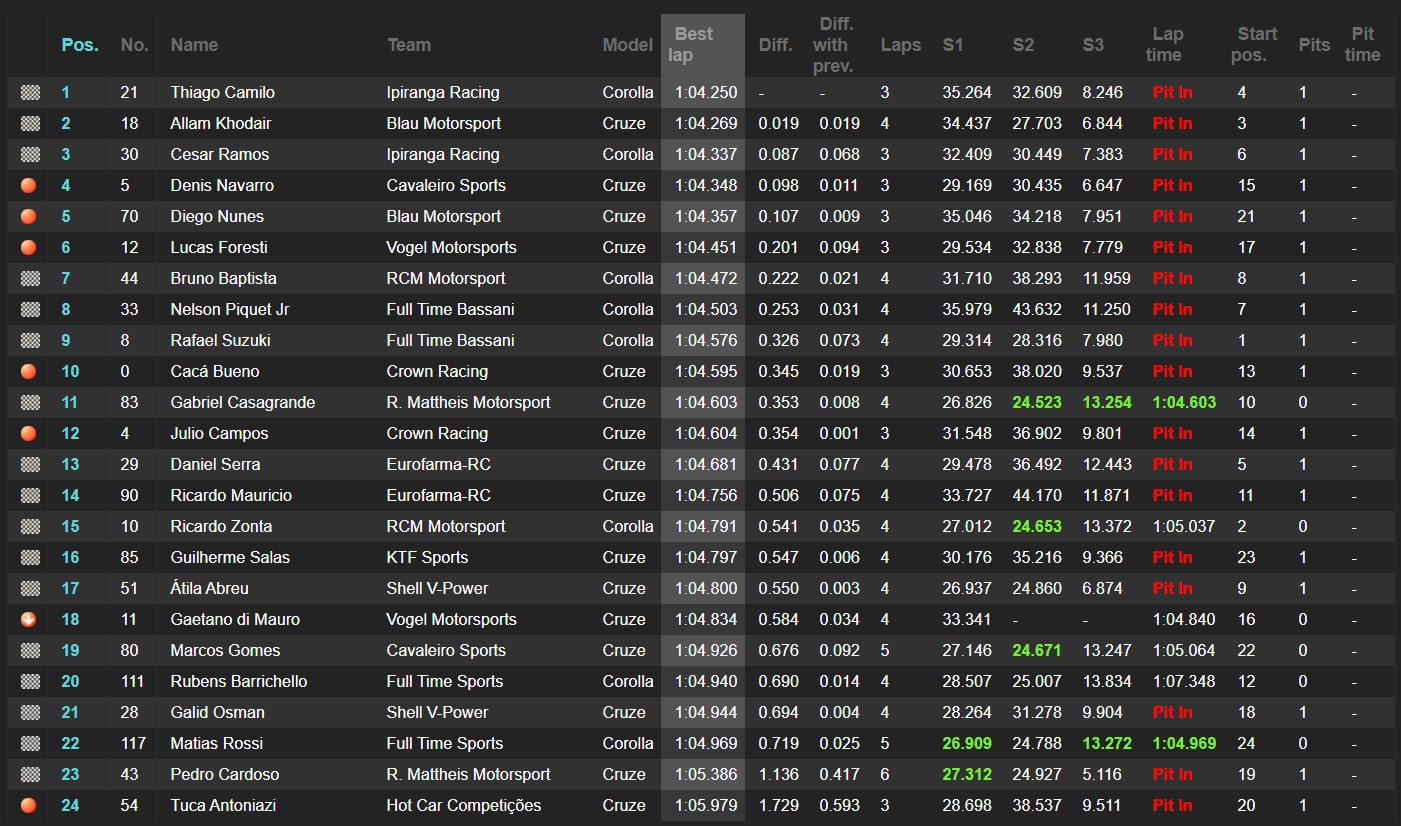Click the checkered flag icon for Rubens Barrichello

point(30,681)
